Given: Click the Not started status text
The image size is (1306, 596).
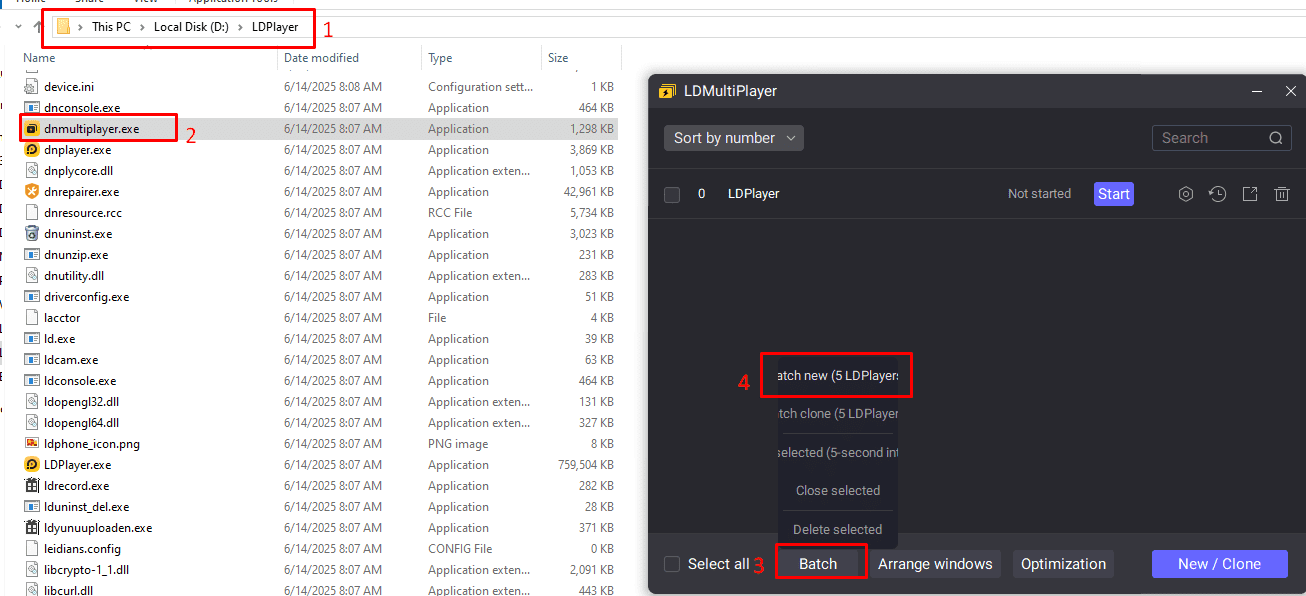Looking at the screenshot, I should pyautogui.click(x=1039, y=194).
